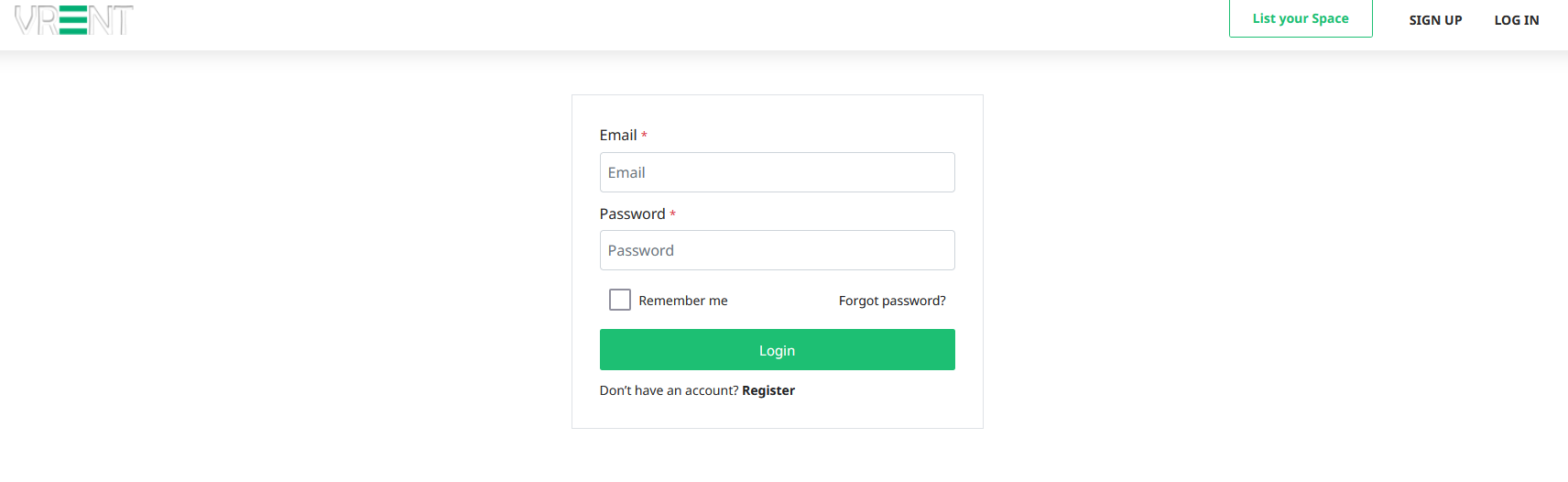Click the Remember me label text

click(683, 301)
